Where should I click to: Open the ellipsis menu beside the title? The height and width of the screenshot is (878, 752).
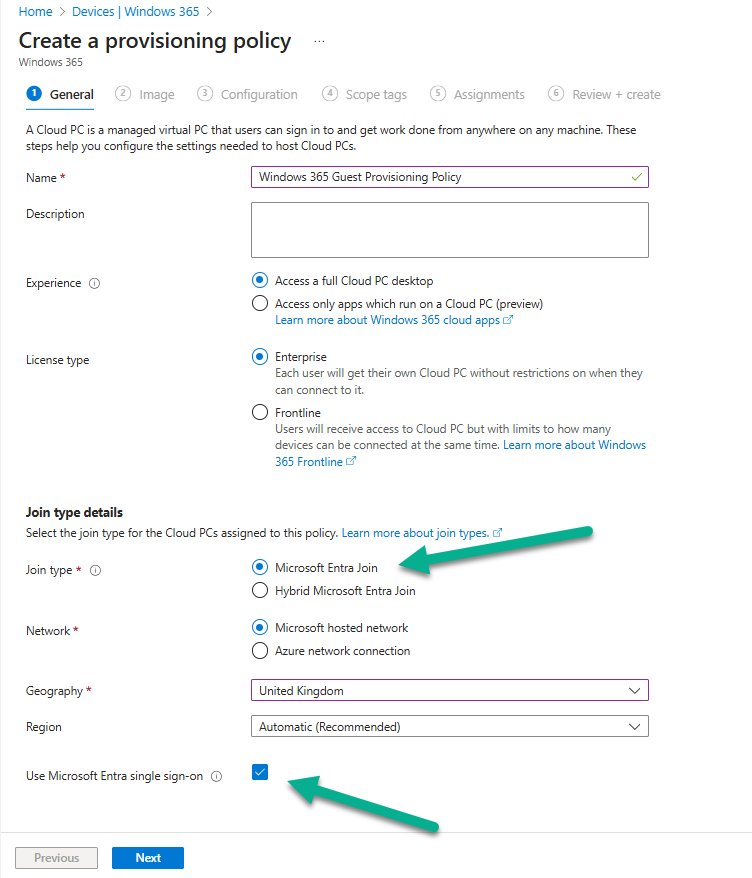(x=320, y=42)
